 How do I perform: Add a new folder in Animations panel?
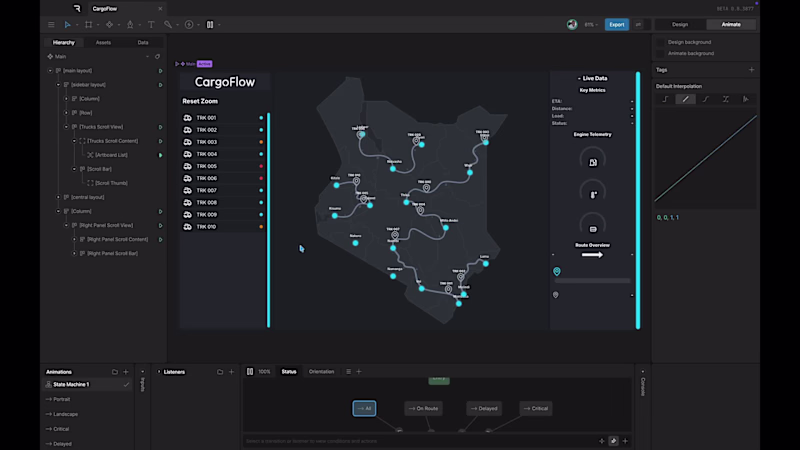pos(115,372)
